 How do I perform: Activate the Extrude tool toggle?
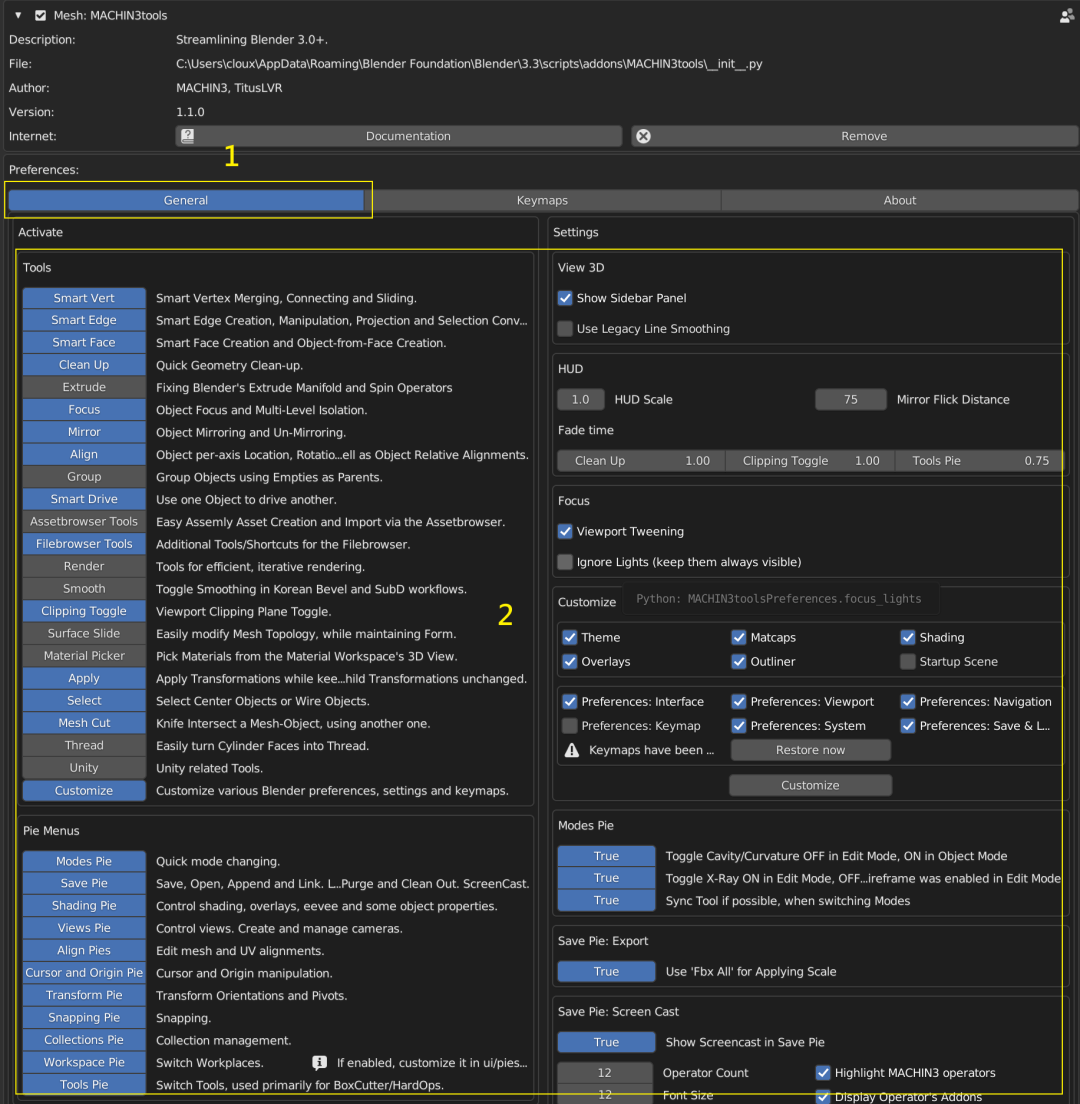[x=84, y=387]
